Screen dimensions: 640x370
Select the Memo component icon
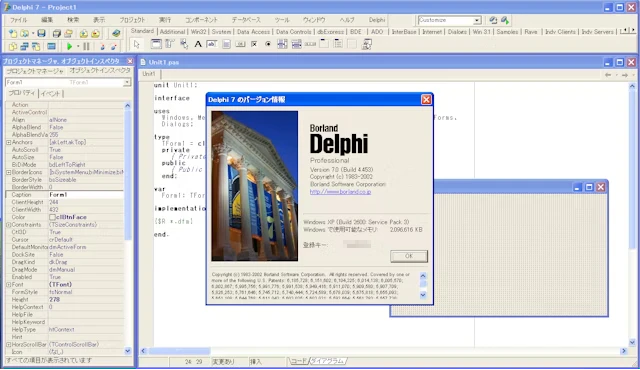(226, 44)
